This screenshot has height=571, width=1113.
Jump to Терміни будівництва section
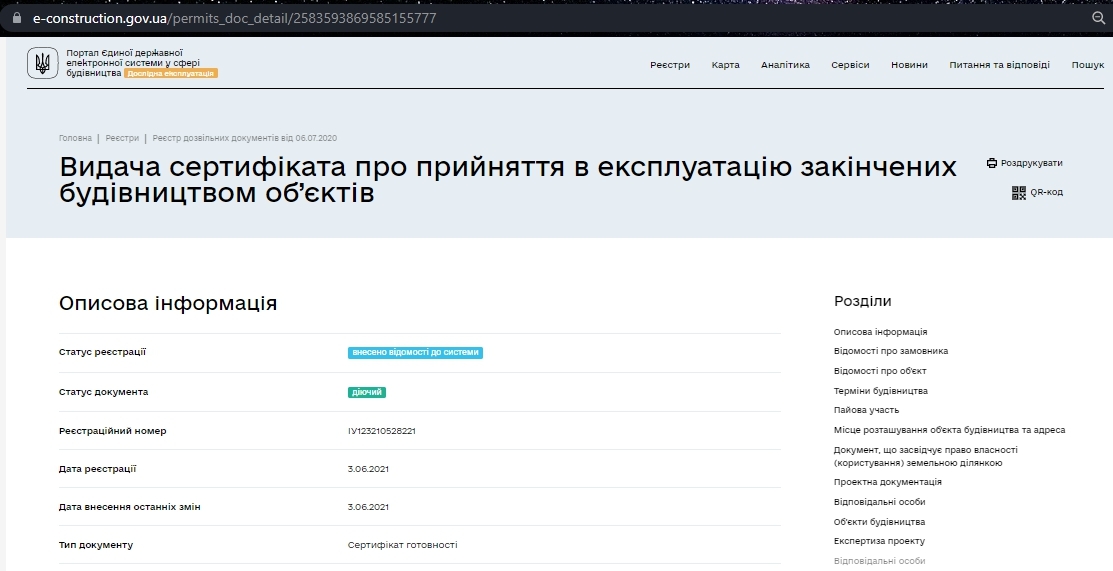point(880,391)
